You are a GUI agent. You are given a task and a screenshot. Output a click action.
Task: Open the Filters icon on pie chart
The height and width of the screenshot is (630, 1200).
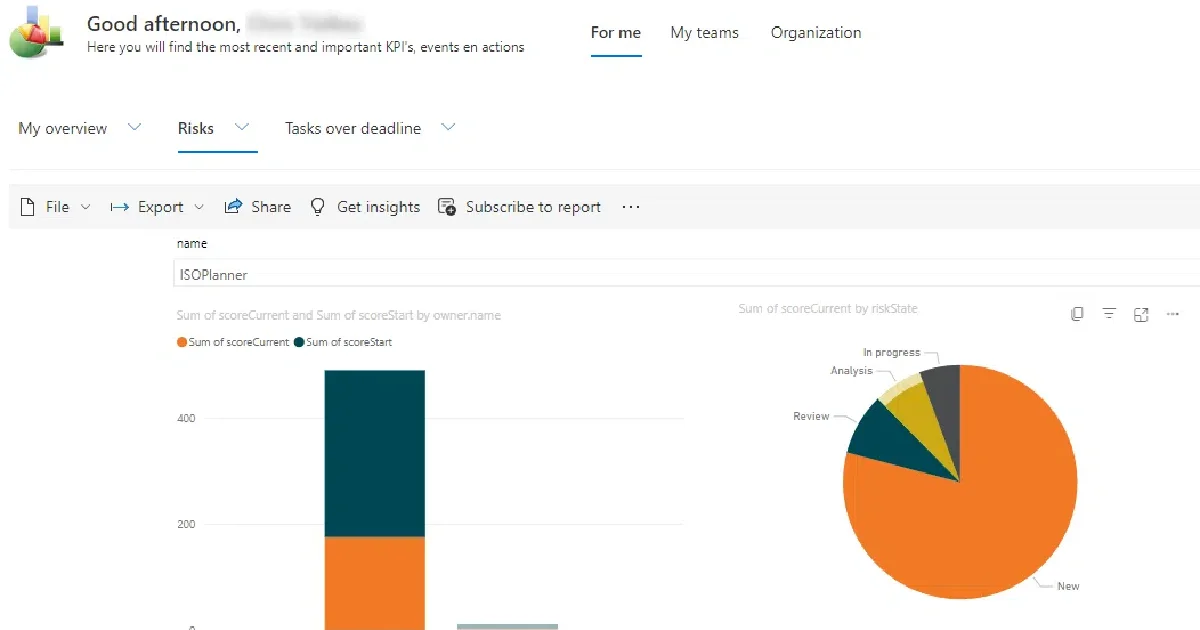[1109, 314]
